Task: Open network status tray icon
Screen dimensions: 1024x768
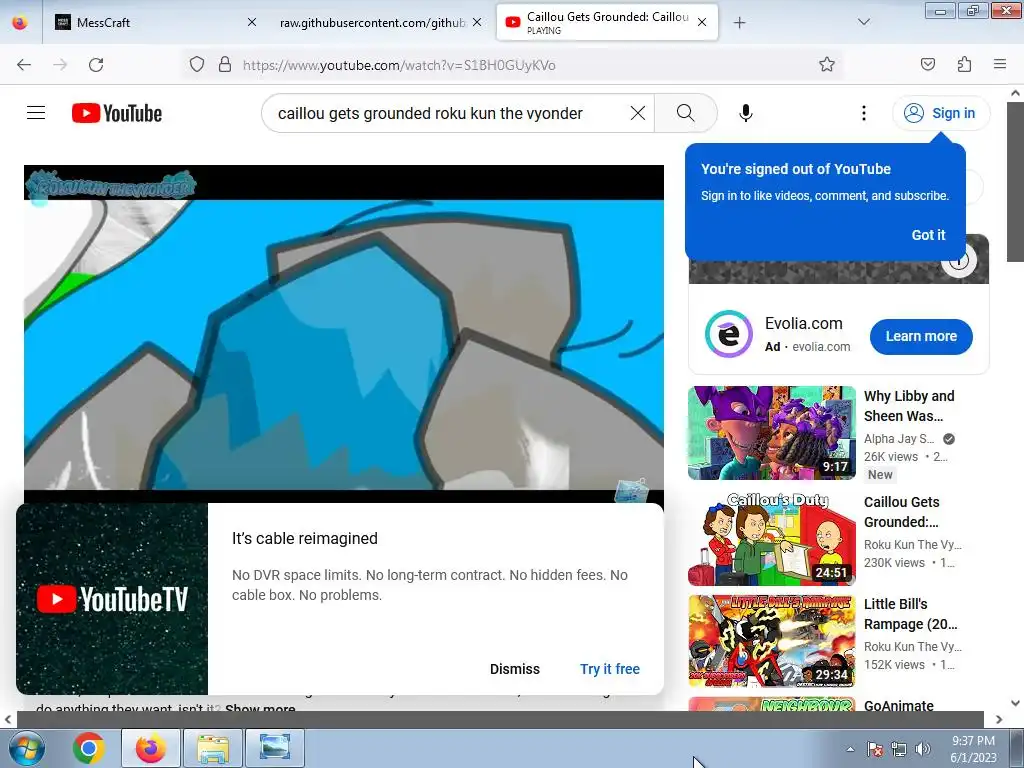Action: pyautogui.click(x=899, y=749)
